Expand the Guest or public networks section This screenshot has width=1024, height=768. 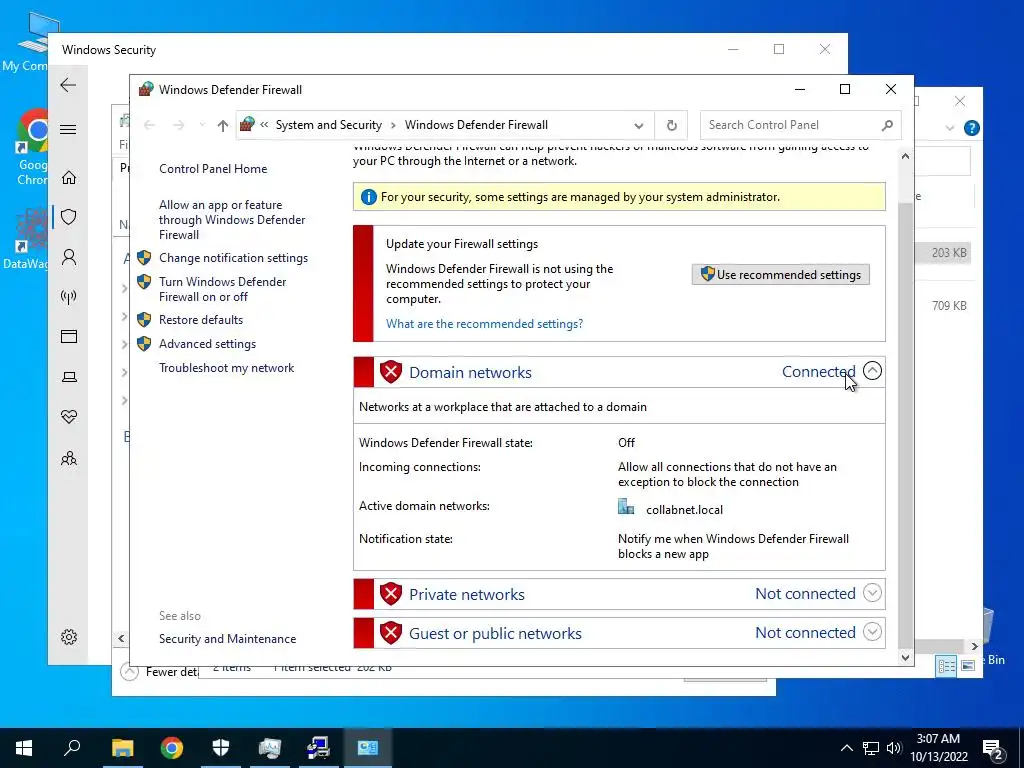(x=872, y=632)
